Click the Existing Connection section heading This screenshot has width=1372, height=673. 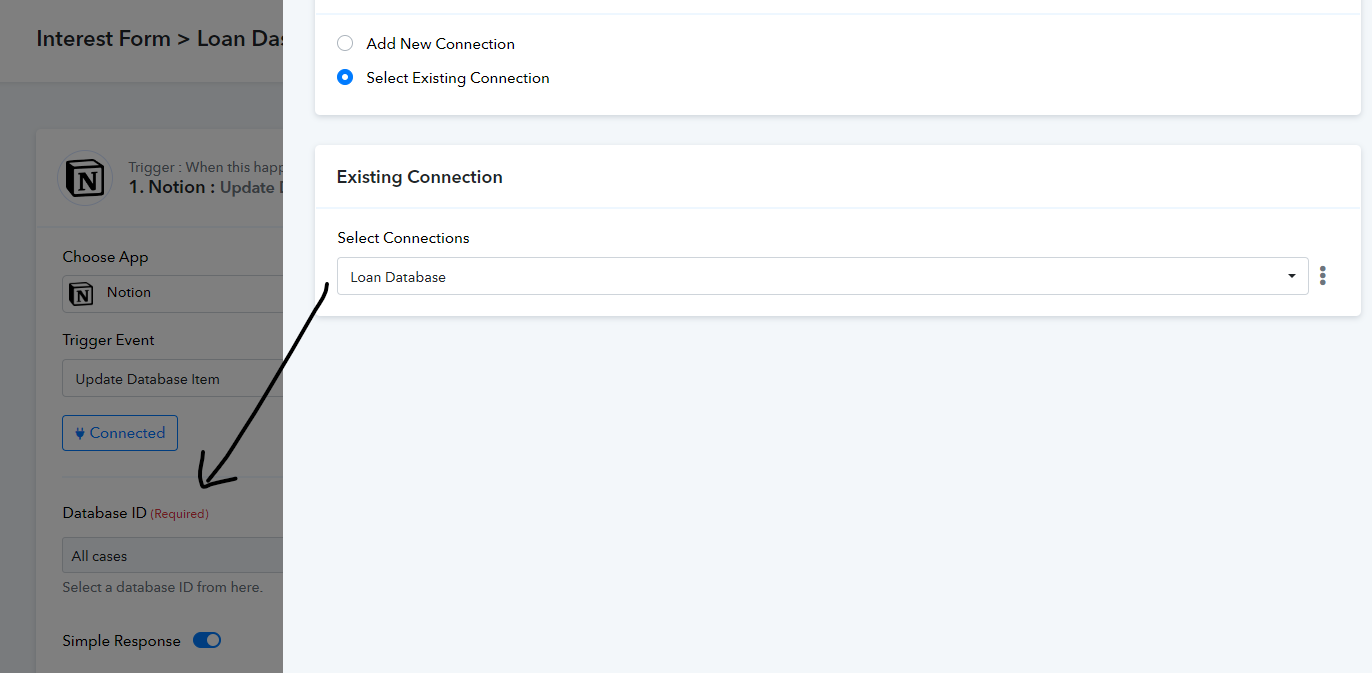[x=419, y=177]
